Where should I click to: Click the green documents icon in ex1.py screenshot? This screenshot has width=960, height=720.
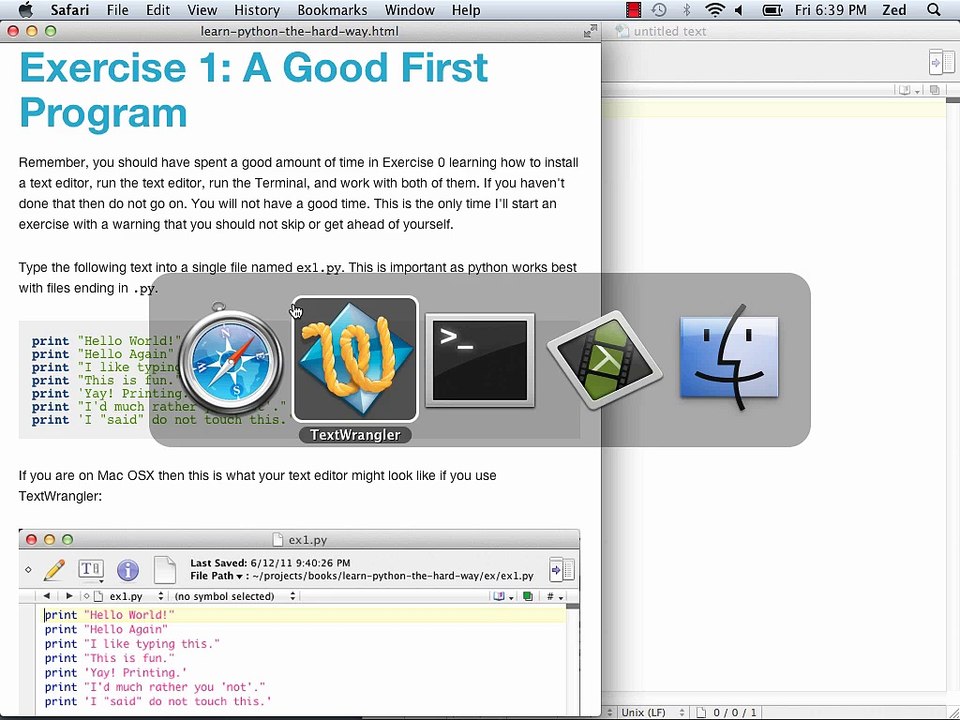pos(528,596)
